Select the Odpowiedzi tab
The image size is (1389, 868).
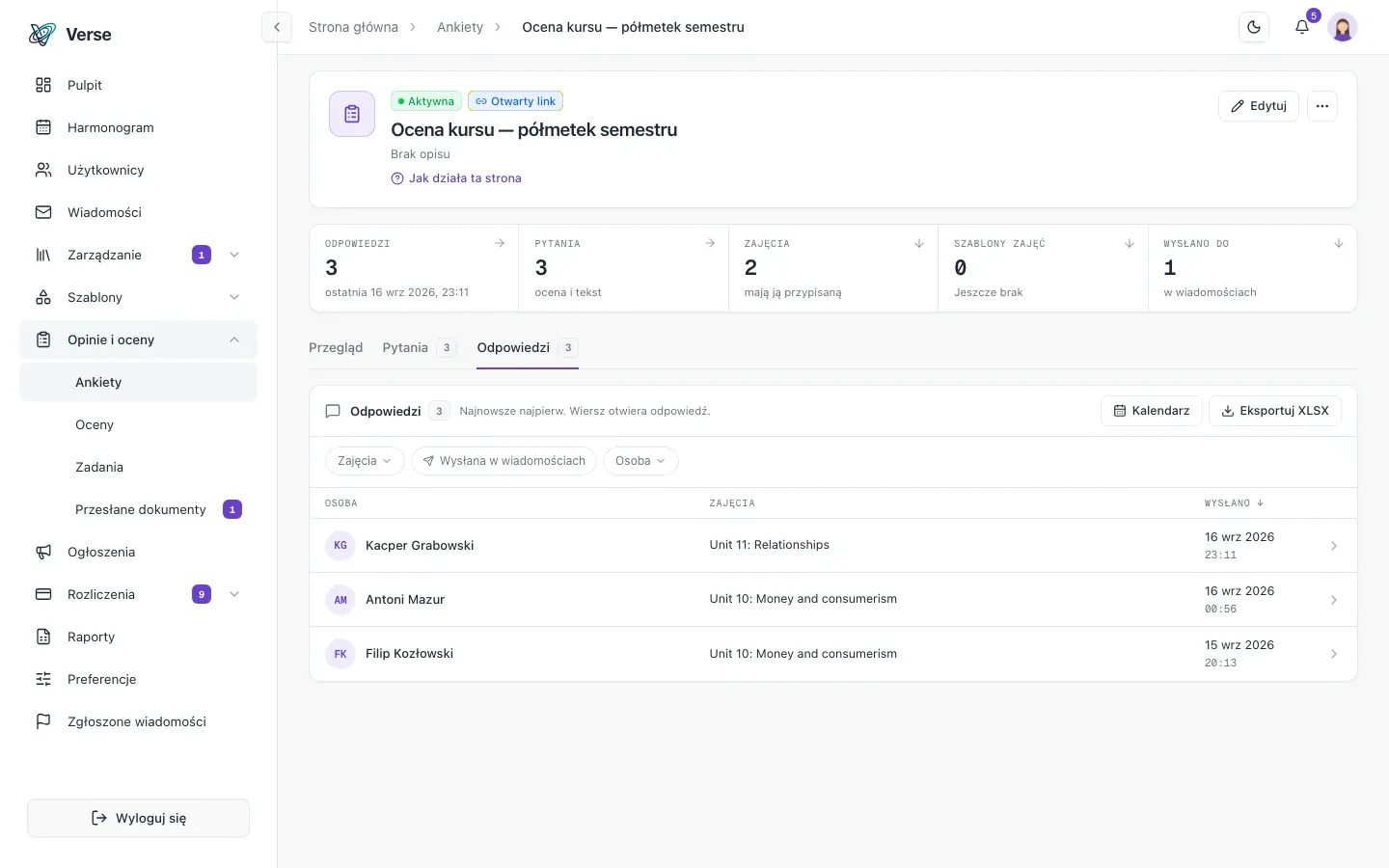528,347
